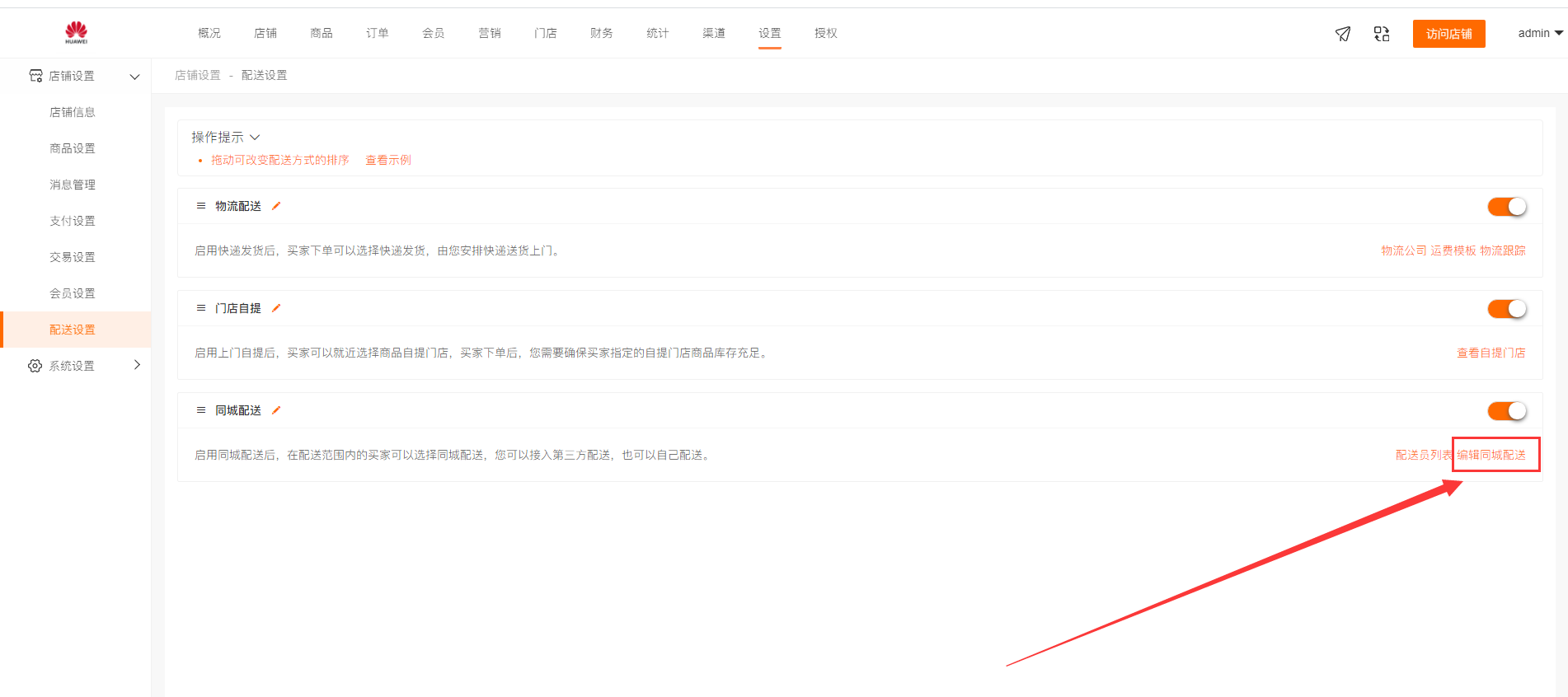Expand the 系统设置 sidebar group chevron
The height and width of the screenshot is (697, 1568).
[x=137, y=365]
